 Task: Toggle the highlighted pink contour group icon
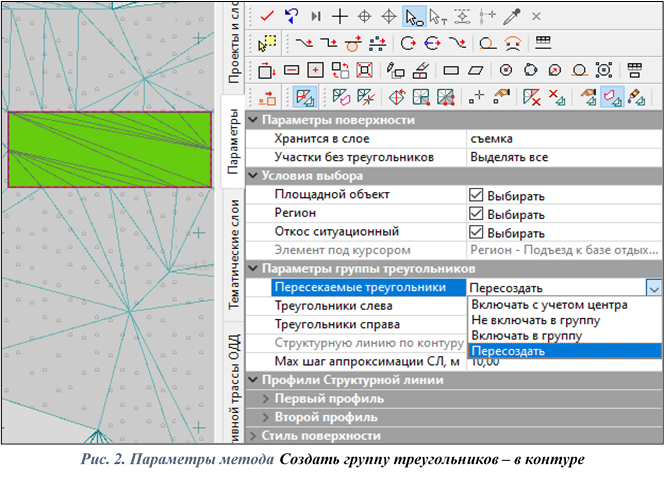(x=612, y=97)
